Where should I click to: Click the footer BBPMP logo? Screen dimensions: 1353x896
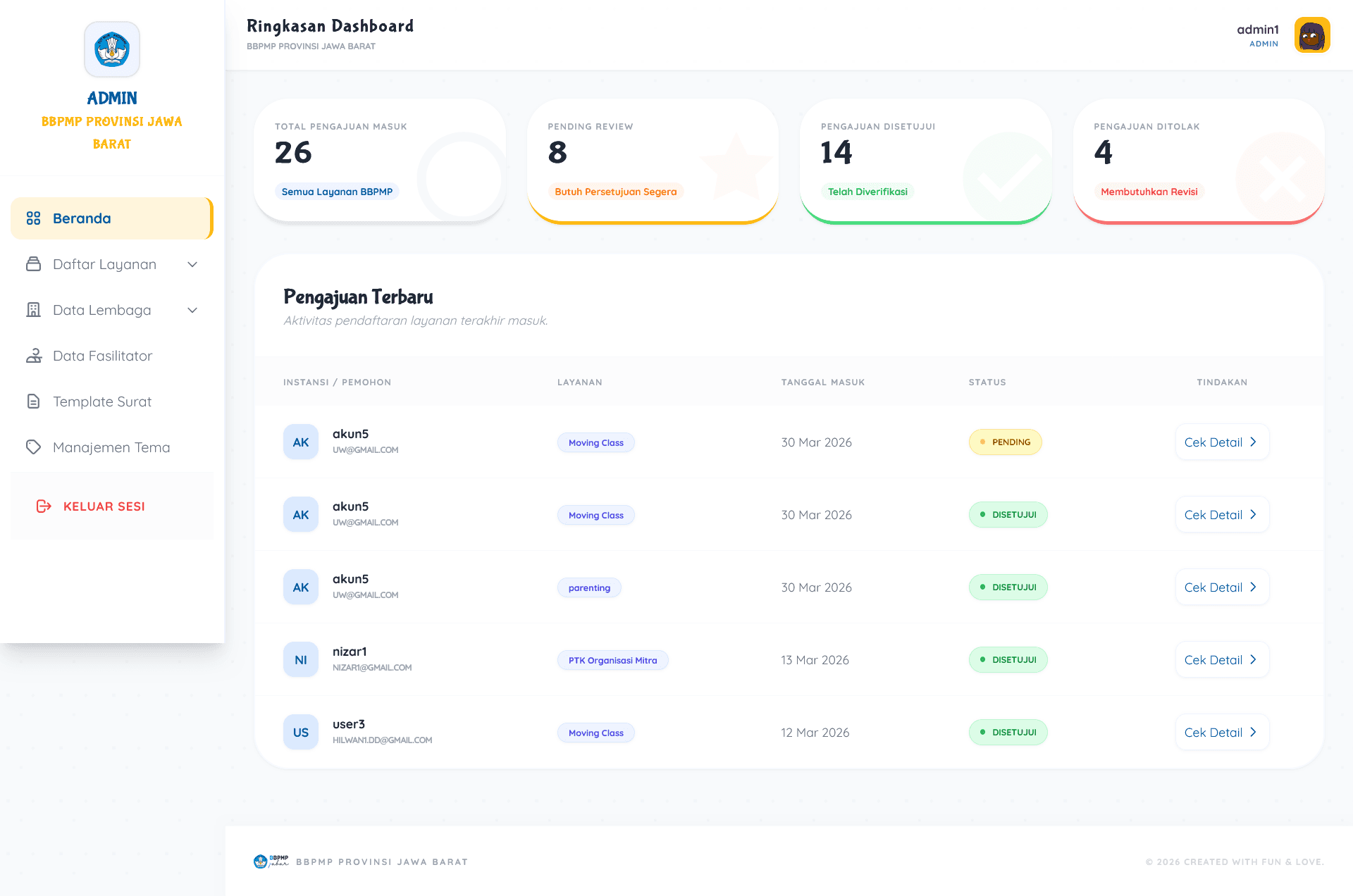[271, 861]
